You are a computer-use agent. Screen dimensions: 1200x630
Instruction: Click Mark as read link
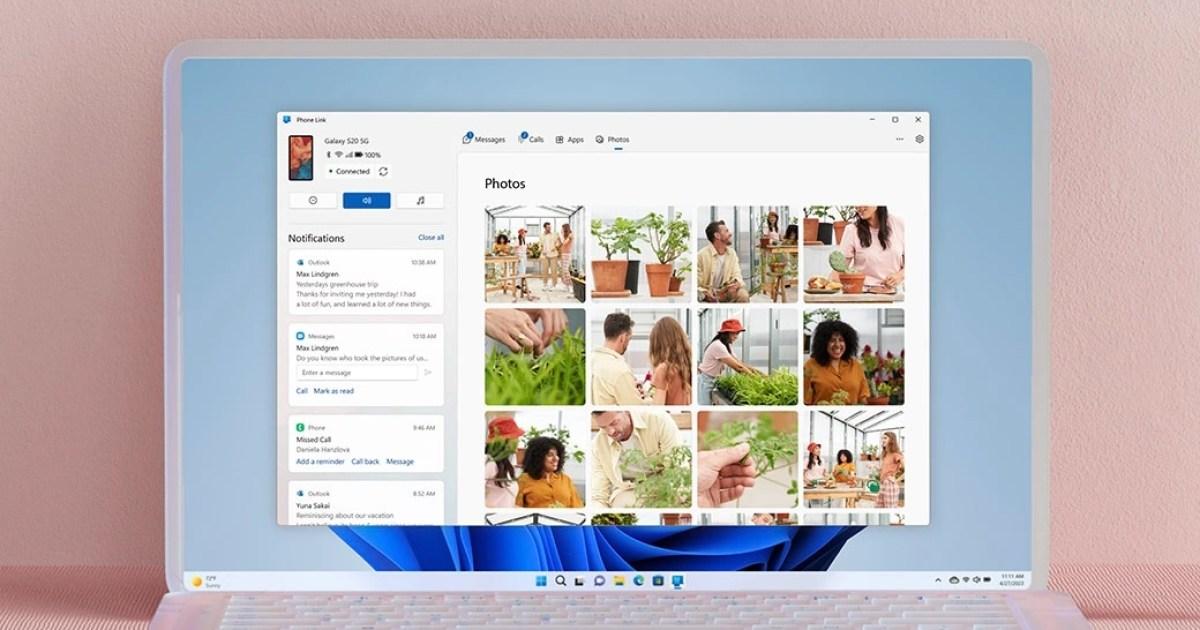(334, 391)
